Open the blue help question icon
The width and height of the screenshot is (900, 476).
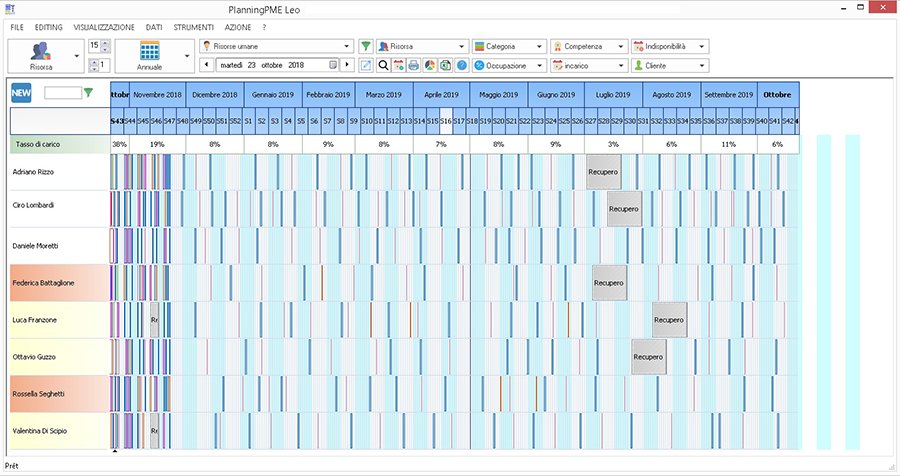(462, 65)
